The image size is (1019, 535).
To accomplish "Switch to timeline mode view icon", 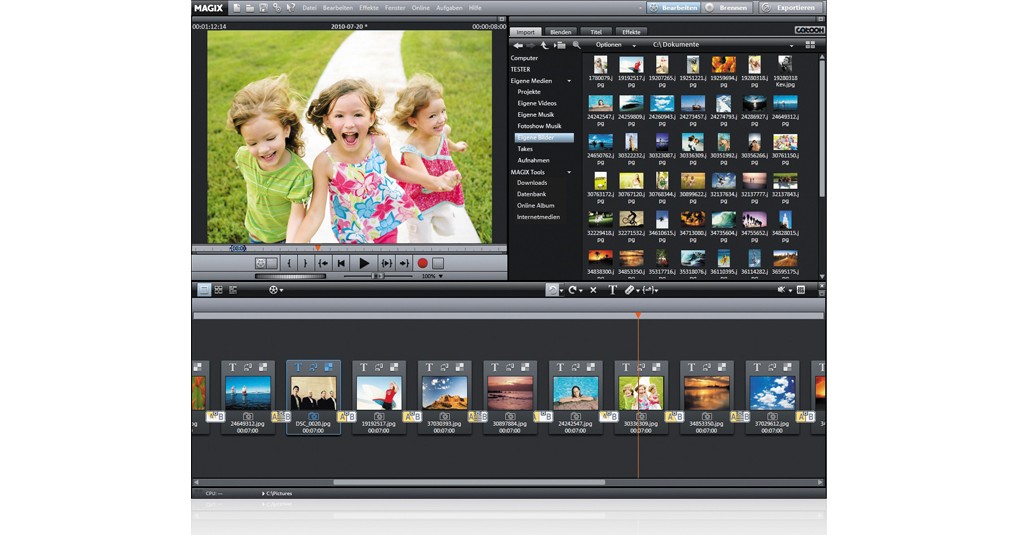I will pyautogui.click(x=233, y=290).
